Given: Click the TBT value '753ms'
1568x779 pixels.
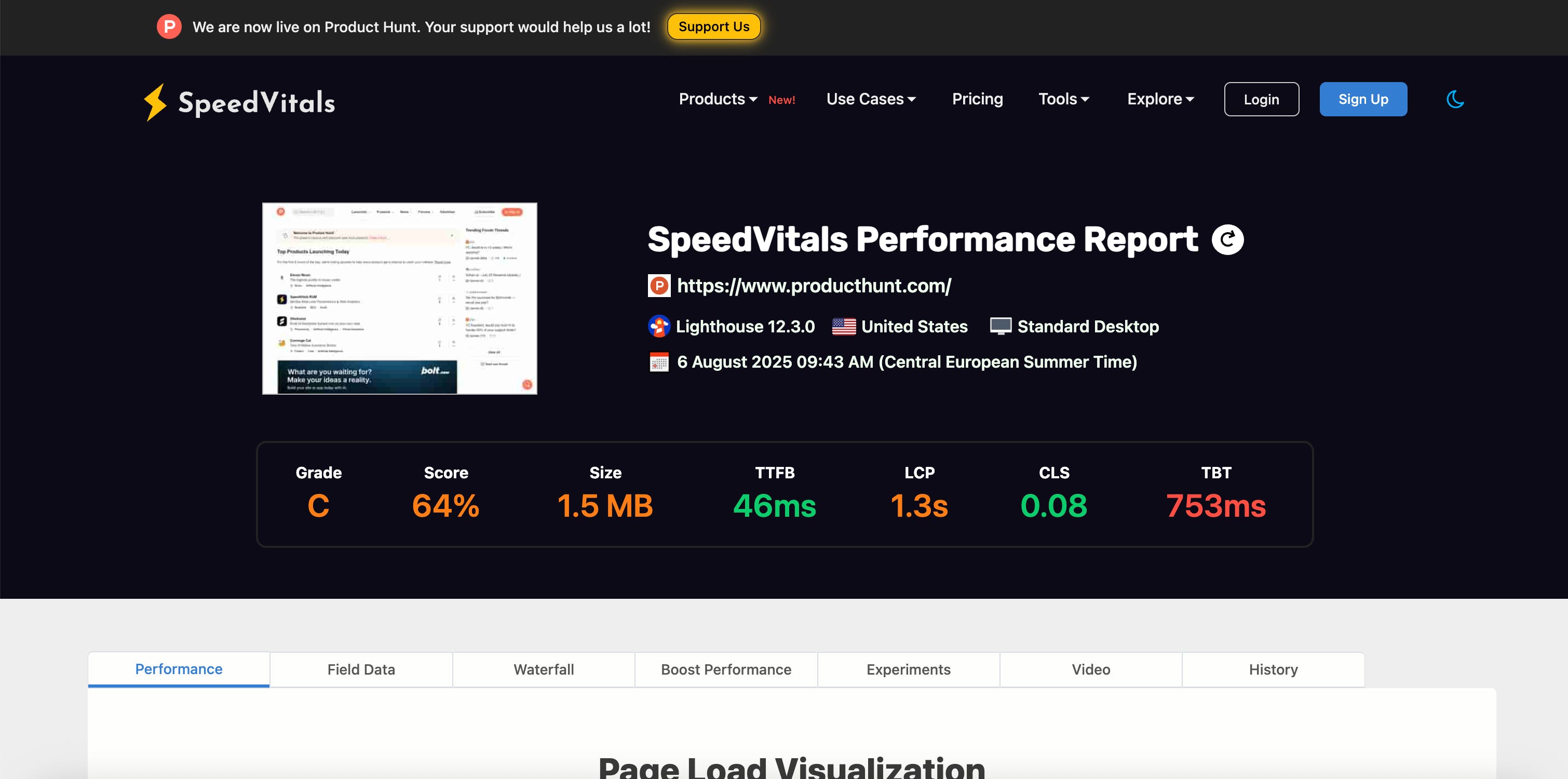Looking at the screenshot, I should pyautogui.click(x=1215, y=505).
